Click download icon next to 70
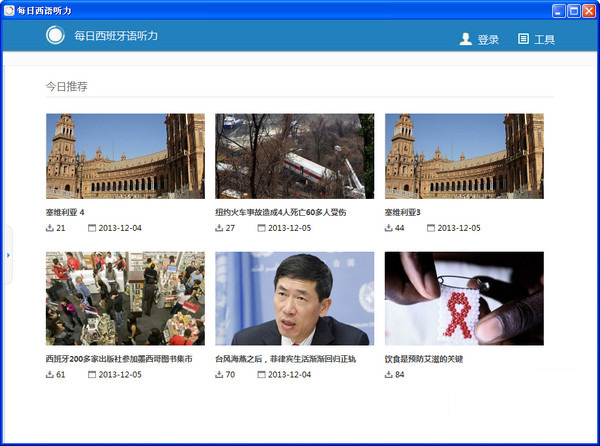This screenshot has width=600, height=446. [x=219, y=374]
